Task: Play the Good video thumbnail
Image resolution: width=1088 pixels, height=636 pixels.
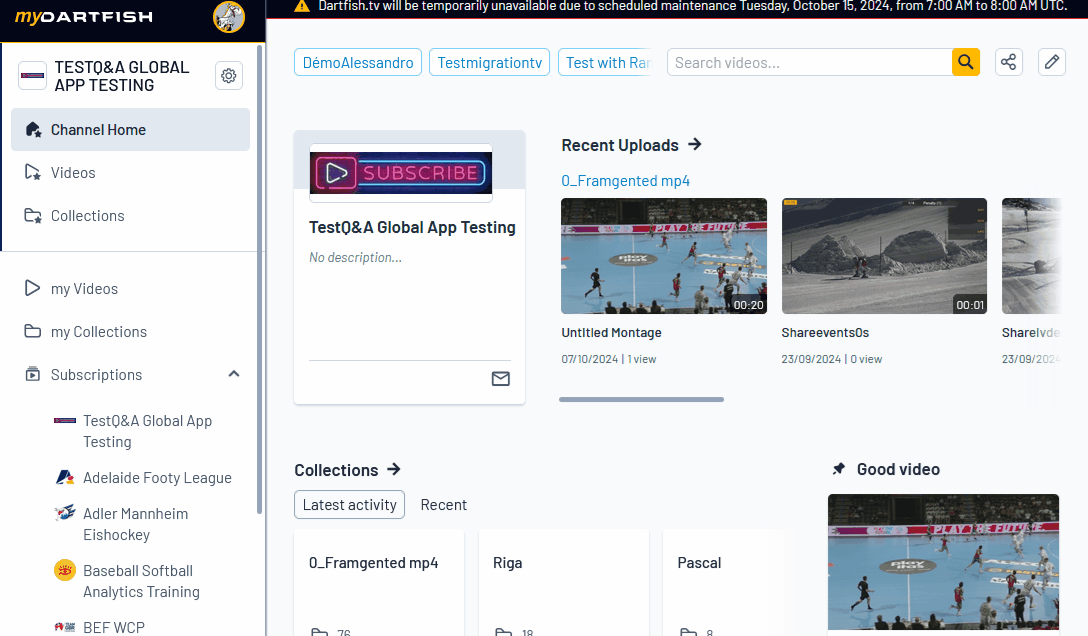Action: [x=944, y=562]
